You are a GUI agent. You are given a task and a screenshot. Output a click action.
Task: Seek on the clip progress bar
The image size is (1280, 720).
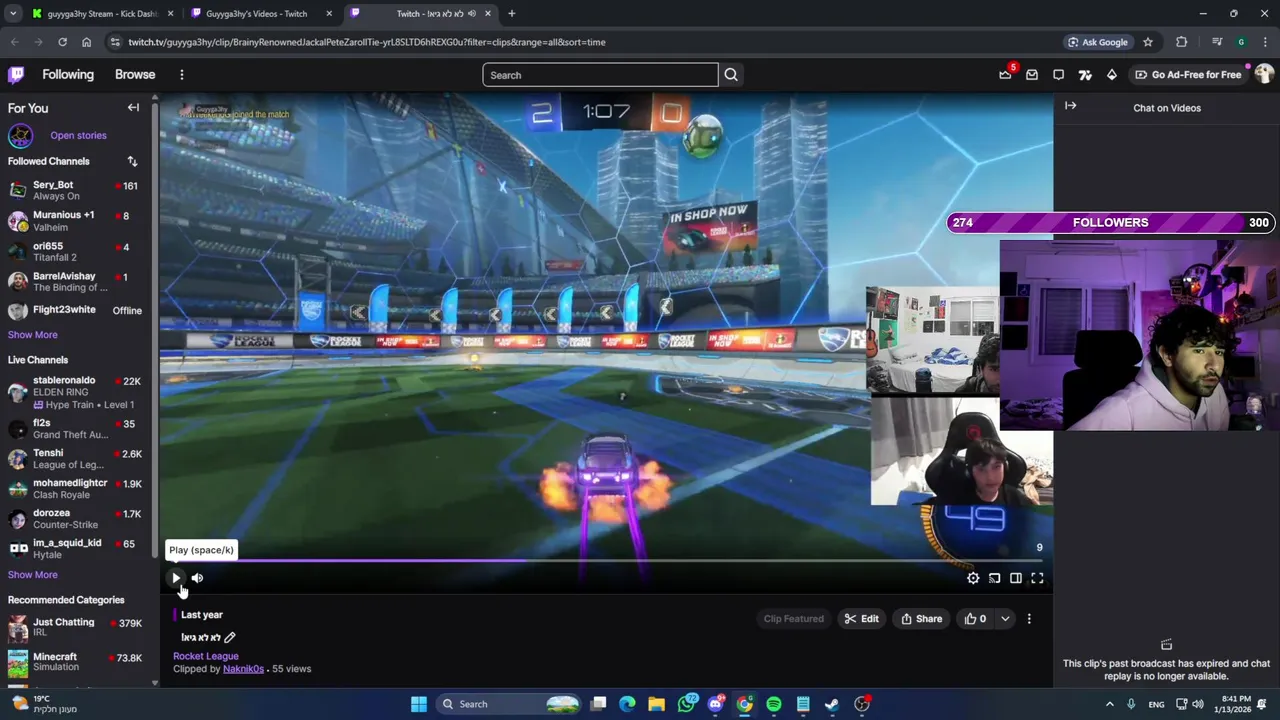[x=606, y=561]
